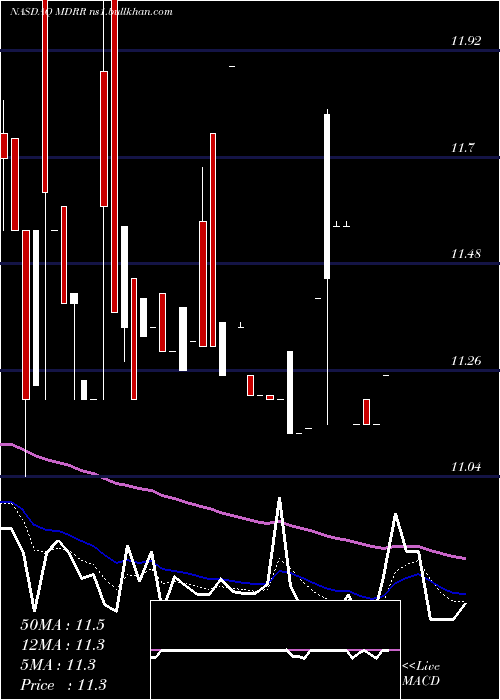Click the 11.7 price axis label

462,148
